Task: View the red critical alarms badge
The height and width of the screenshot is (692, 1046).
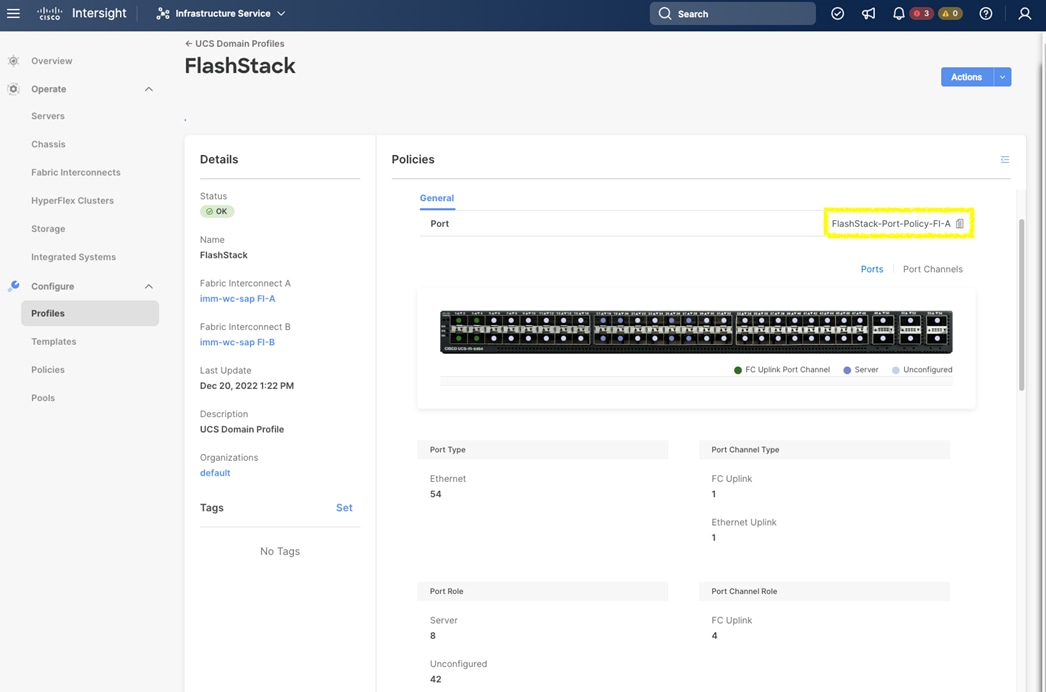Action: click(921, 13)
